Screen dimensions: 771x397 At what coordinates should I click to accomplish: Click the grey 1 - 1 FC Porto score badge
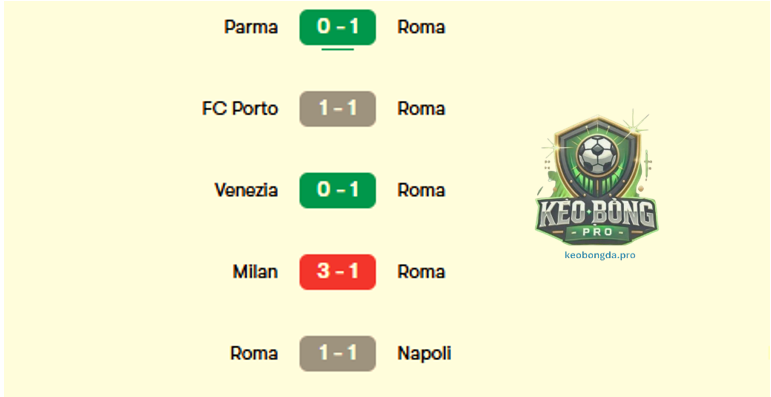click(x=338, y=109)
